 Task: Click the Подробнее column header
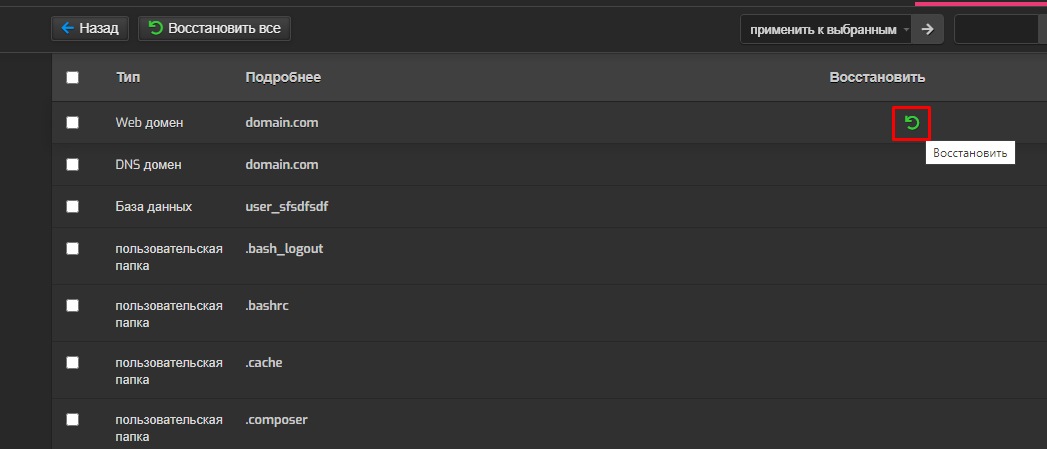[x=283, y=78]
